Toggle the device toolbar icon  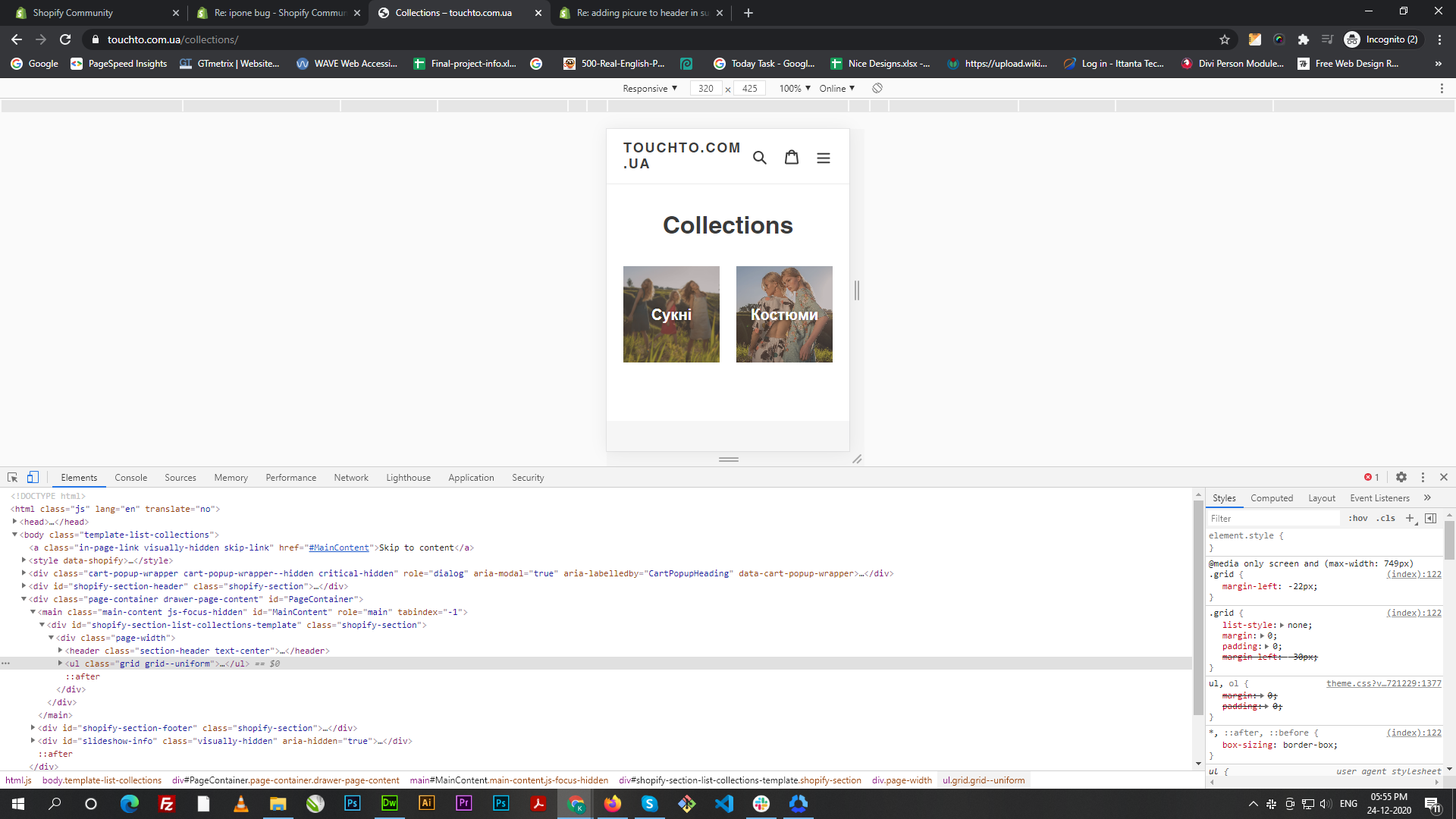(33, 477)
